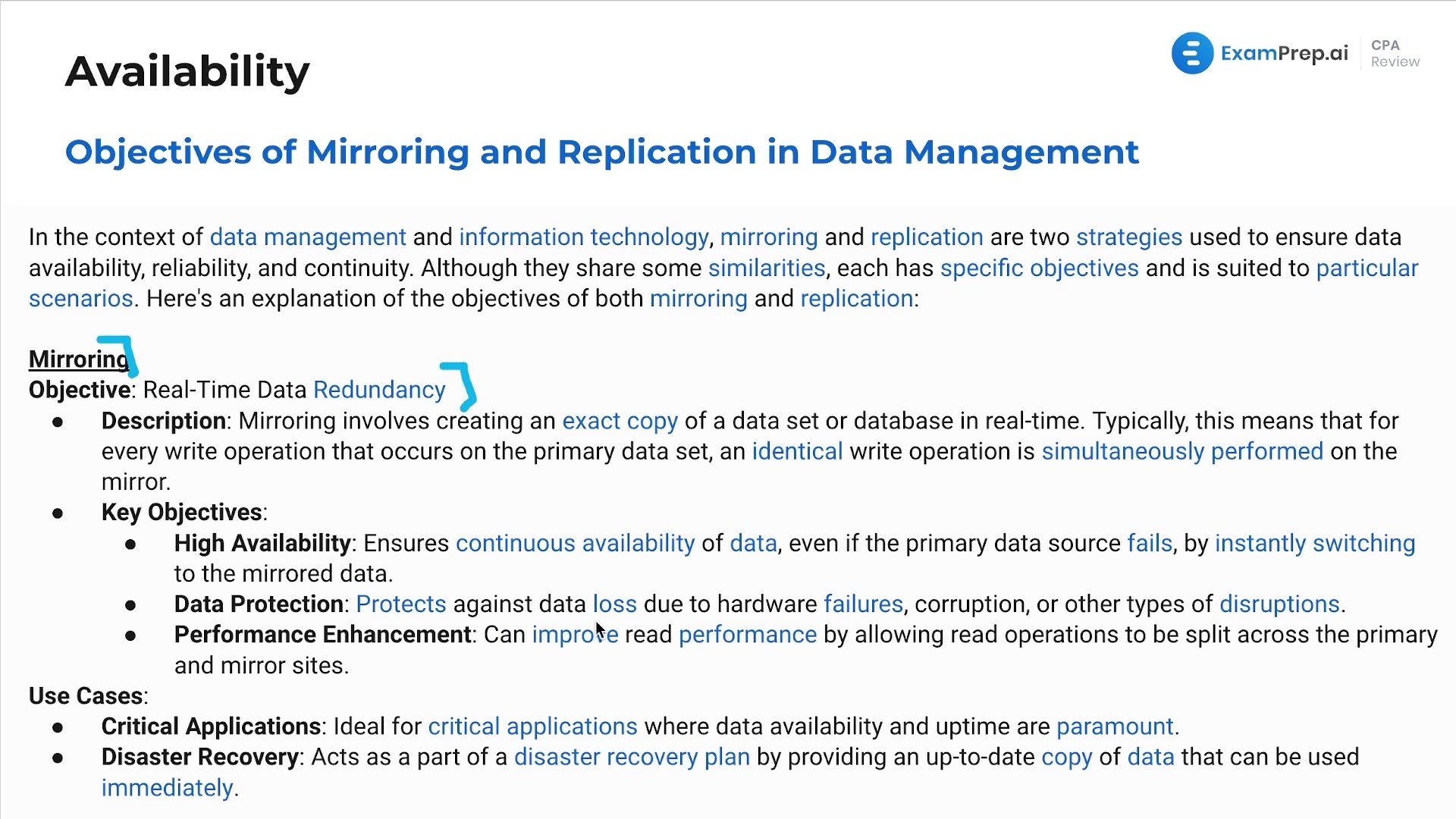Click the strategies hyperlink
Screen dimensions: 1456x819
tap(1129, 237)
